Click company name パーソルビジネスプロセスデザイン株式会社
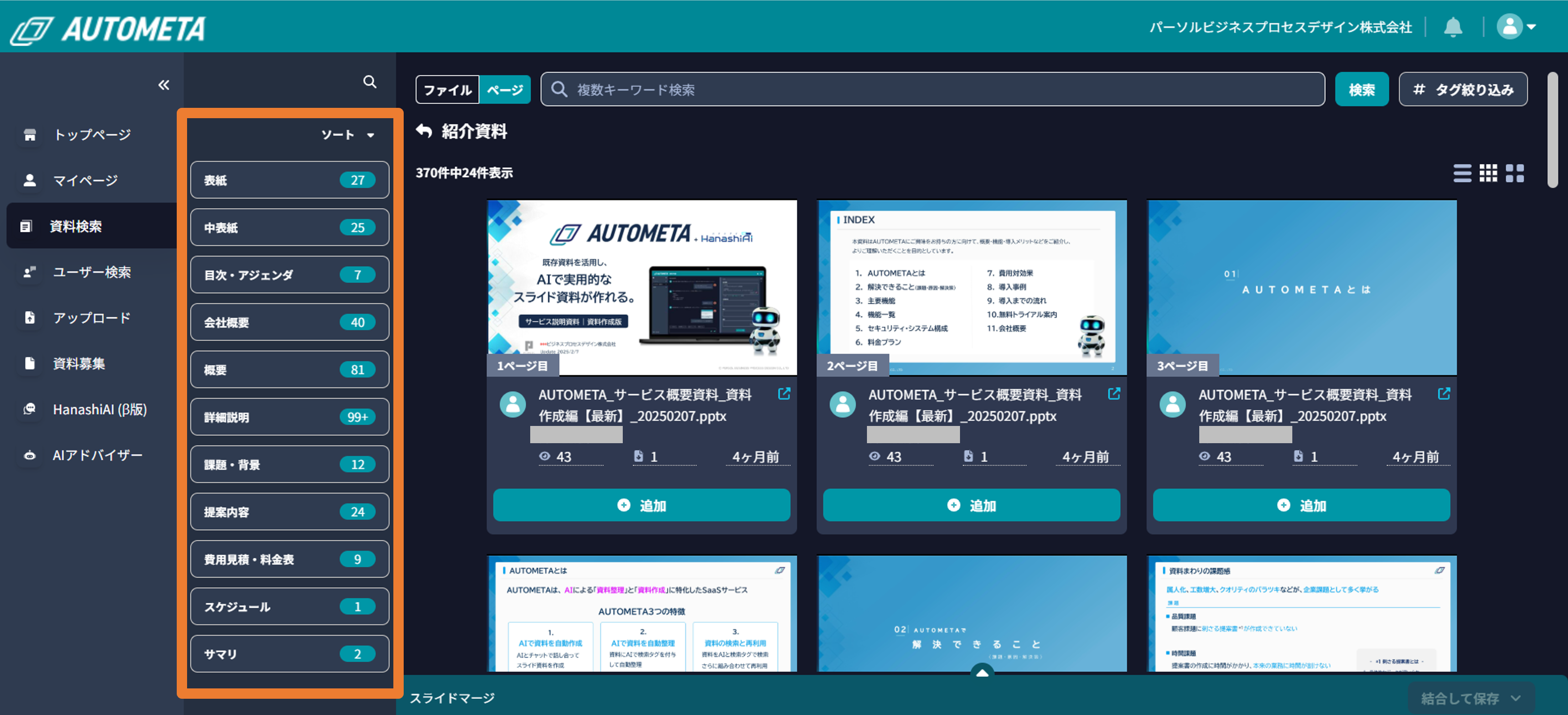Screen dimensions: 1568x715 pos(1280,27)
